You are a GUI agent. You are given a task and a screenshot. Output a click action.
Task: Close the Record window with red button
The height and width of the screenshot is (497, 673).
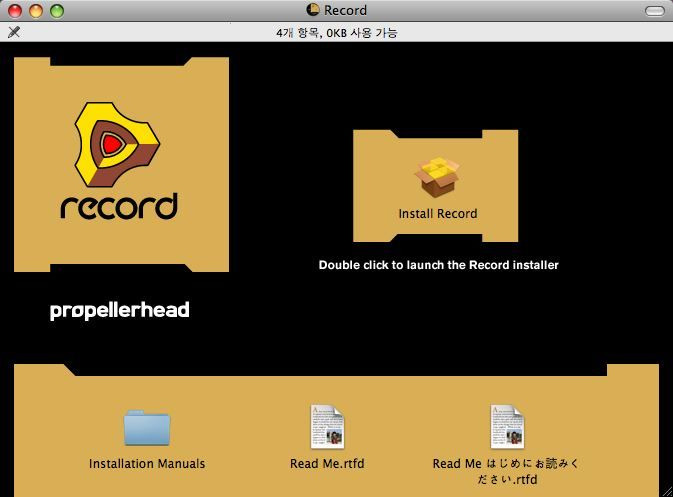pyautogui.click(x=15, y=11)
